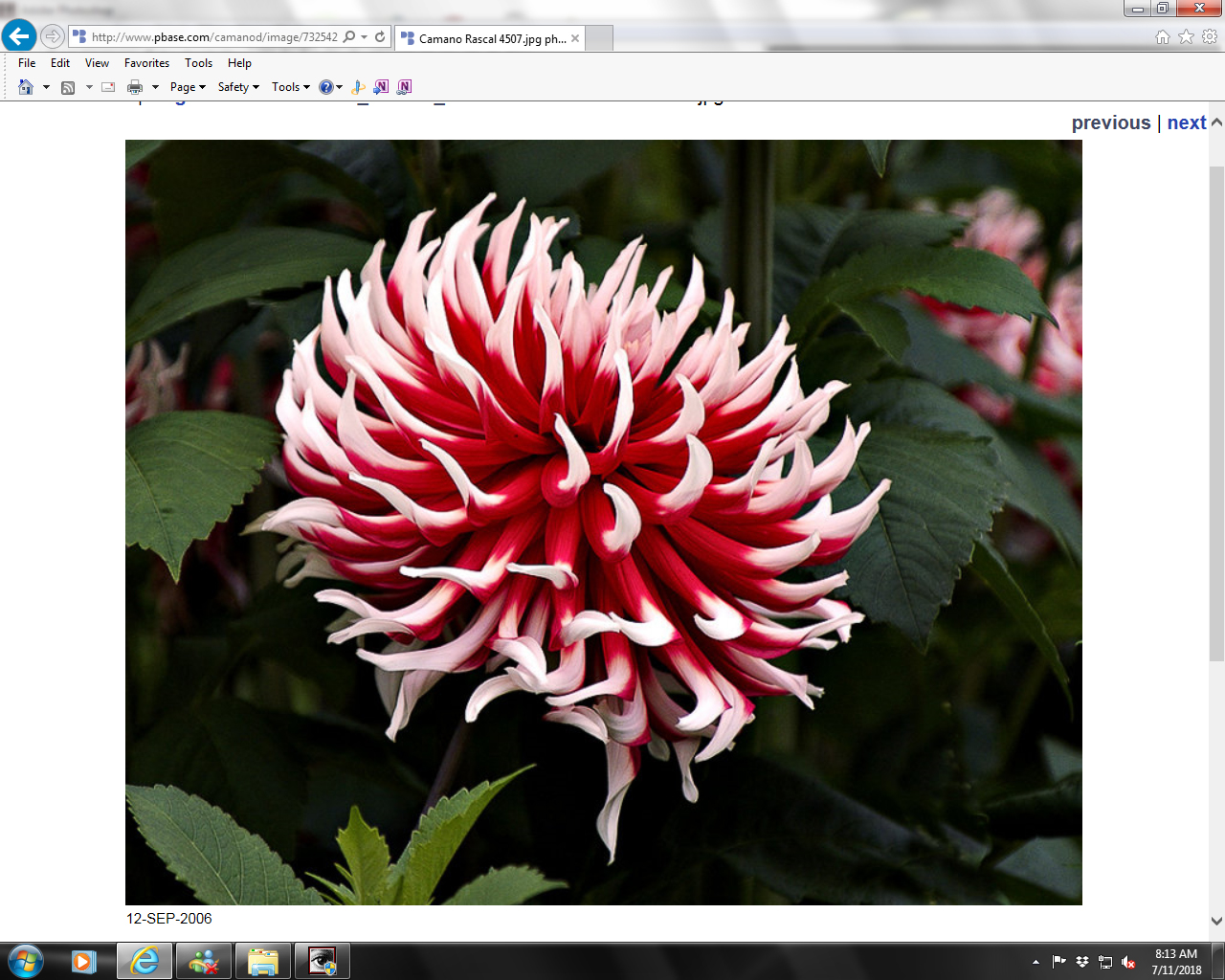Open the Tools menu in menu bar
Viewport: 1225px width, 980px height.
point(198,63)
